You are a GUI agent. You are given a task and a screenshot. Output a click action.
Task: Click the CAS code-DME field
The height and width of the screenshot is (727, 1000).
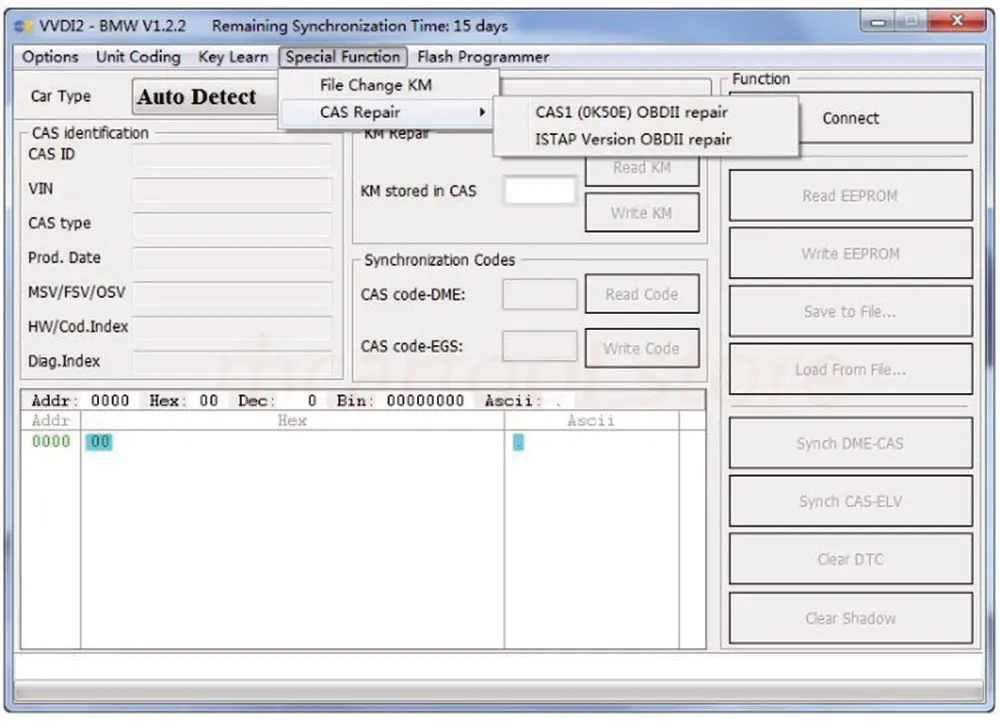coord(540,294)
